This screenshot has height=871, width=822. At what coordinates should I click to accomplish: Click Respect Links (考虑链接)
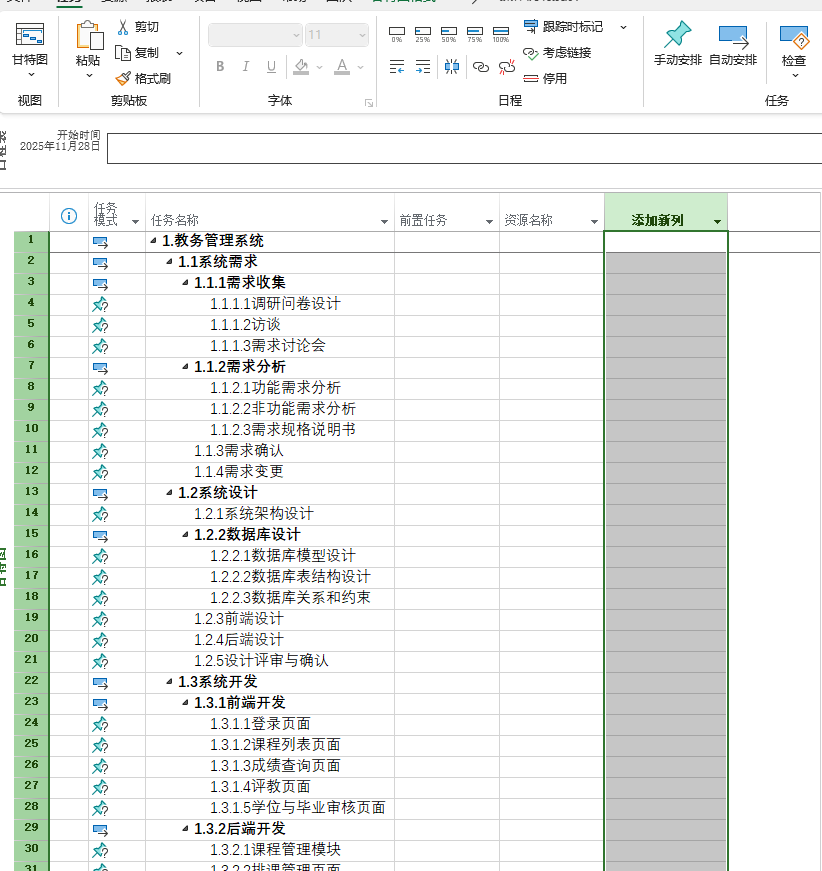(557, 53)
